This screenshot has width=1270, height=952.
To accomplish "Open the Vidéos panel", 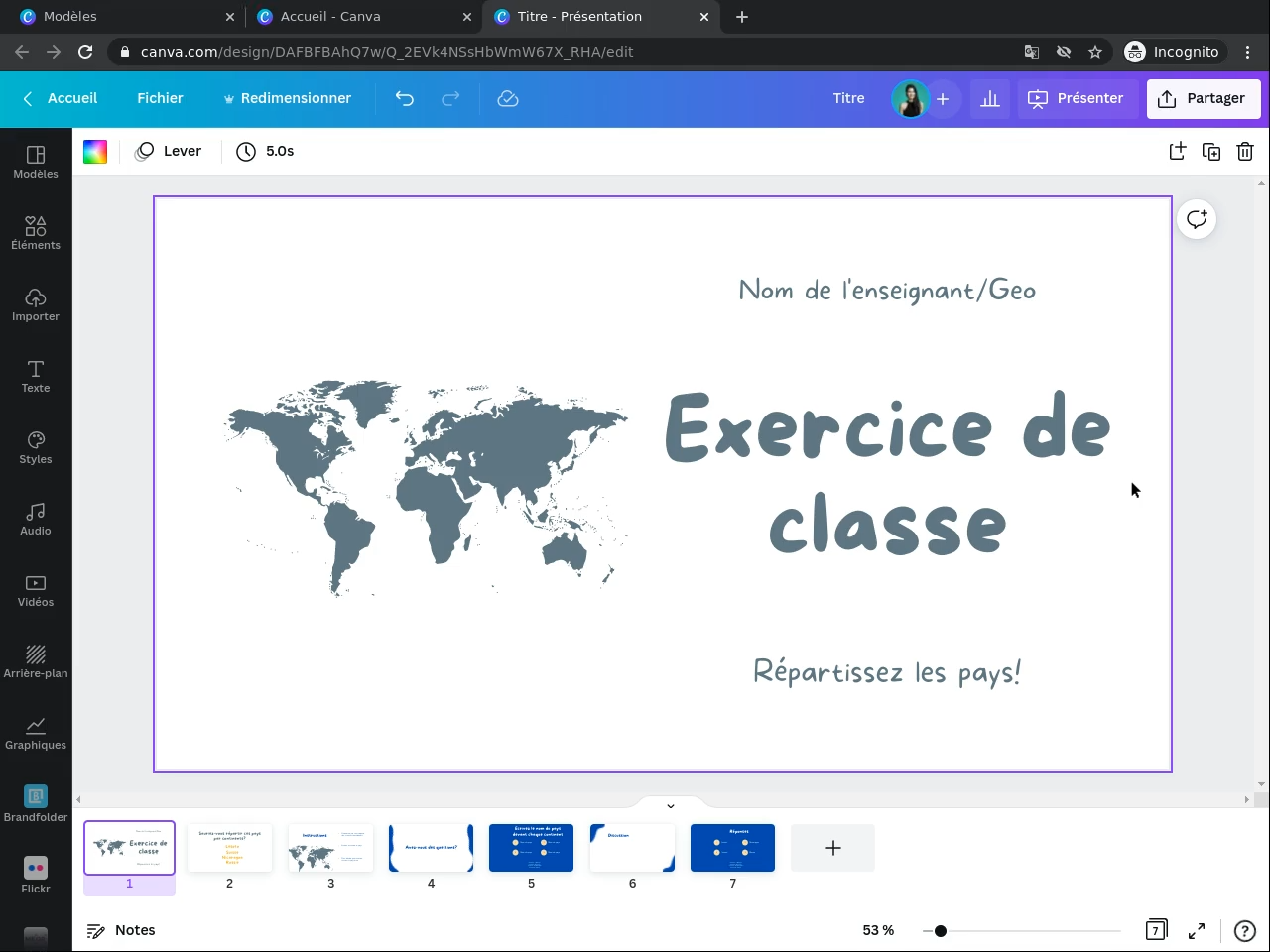I will tap(36, 590).
